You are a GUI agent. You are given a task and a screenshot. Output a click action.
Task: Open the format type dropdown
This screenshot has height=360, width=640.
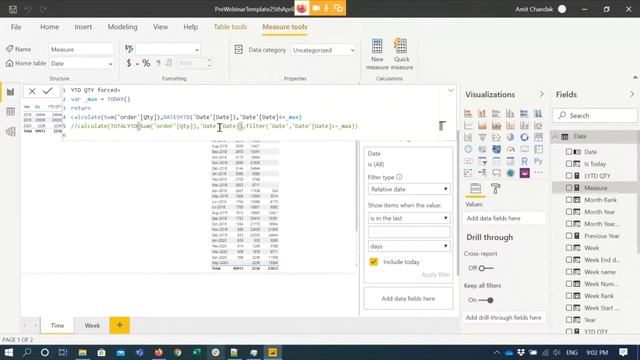[x=168, y=49]
